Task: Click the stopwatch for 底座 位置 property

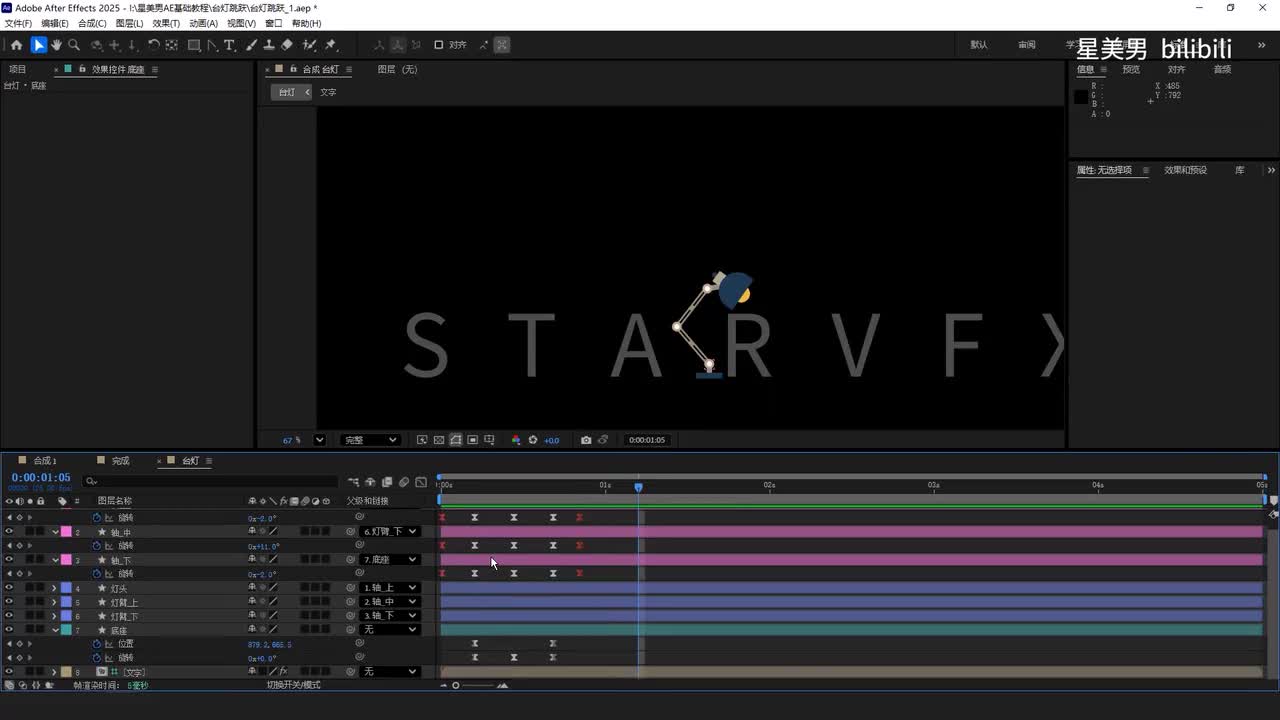Action: coord(98,644)
